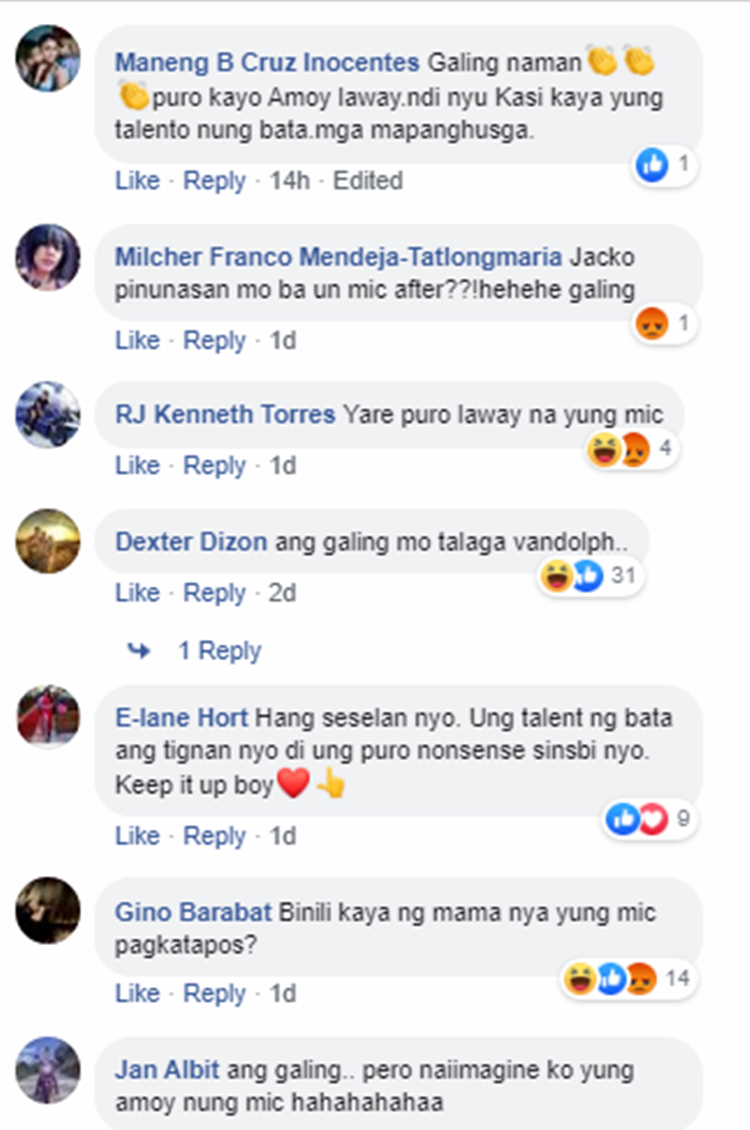750x1130 pixels.
Task: Open the Milcher Franco Mendeja-Tatlongmaria profile link
Action: [x=339, y=257]
